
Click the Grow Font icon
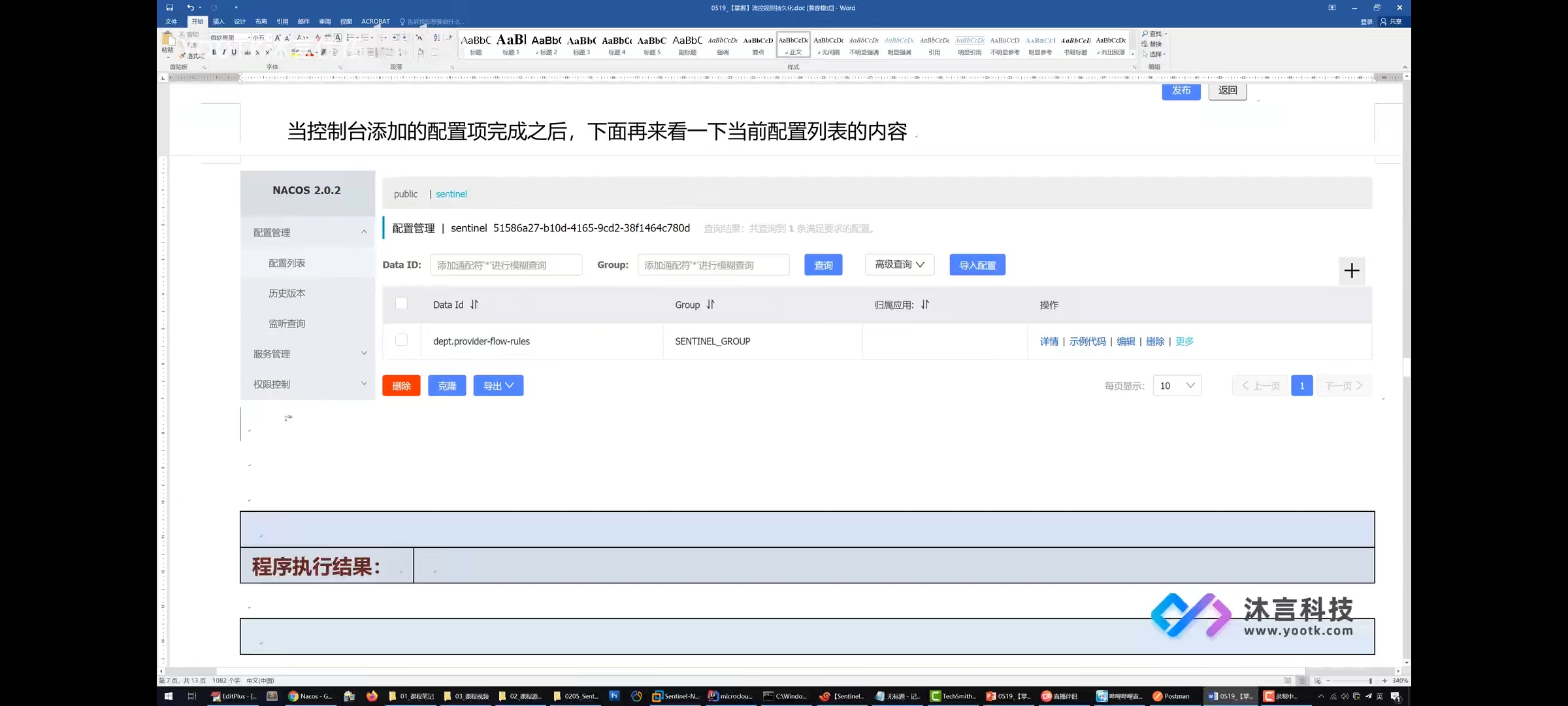(x=277, y=38)
